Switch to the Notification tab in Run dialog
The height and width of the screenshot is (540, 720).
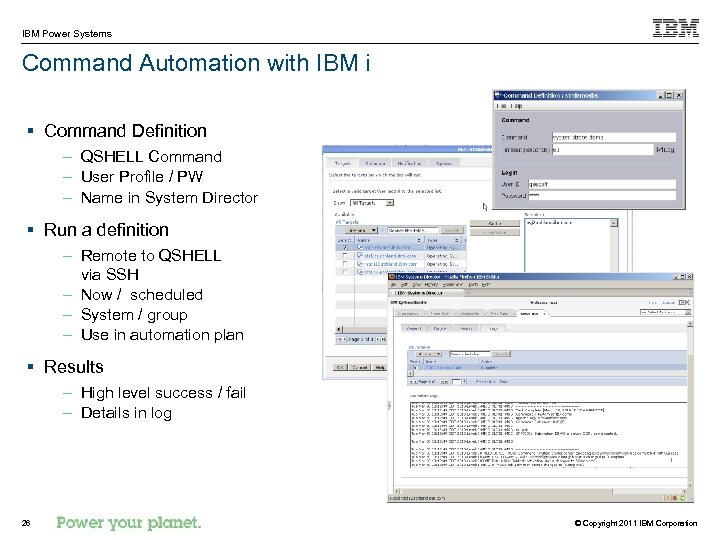coord(409,163)
